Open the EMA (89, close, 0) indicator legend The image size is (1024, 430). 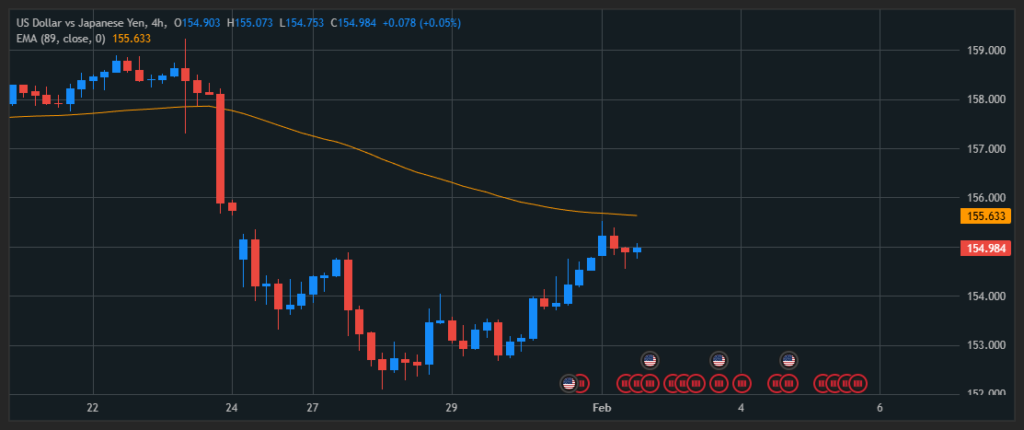click(x=58, y=37)
